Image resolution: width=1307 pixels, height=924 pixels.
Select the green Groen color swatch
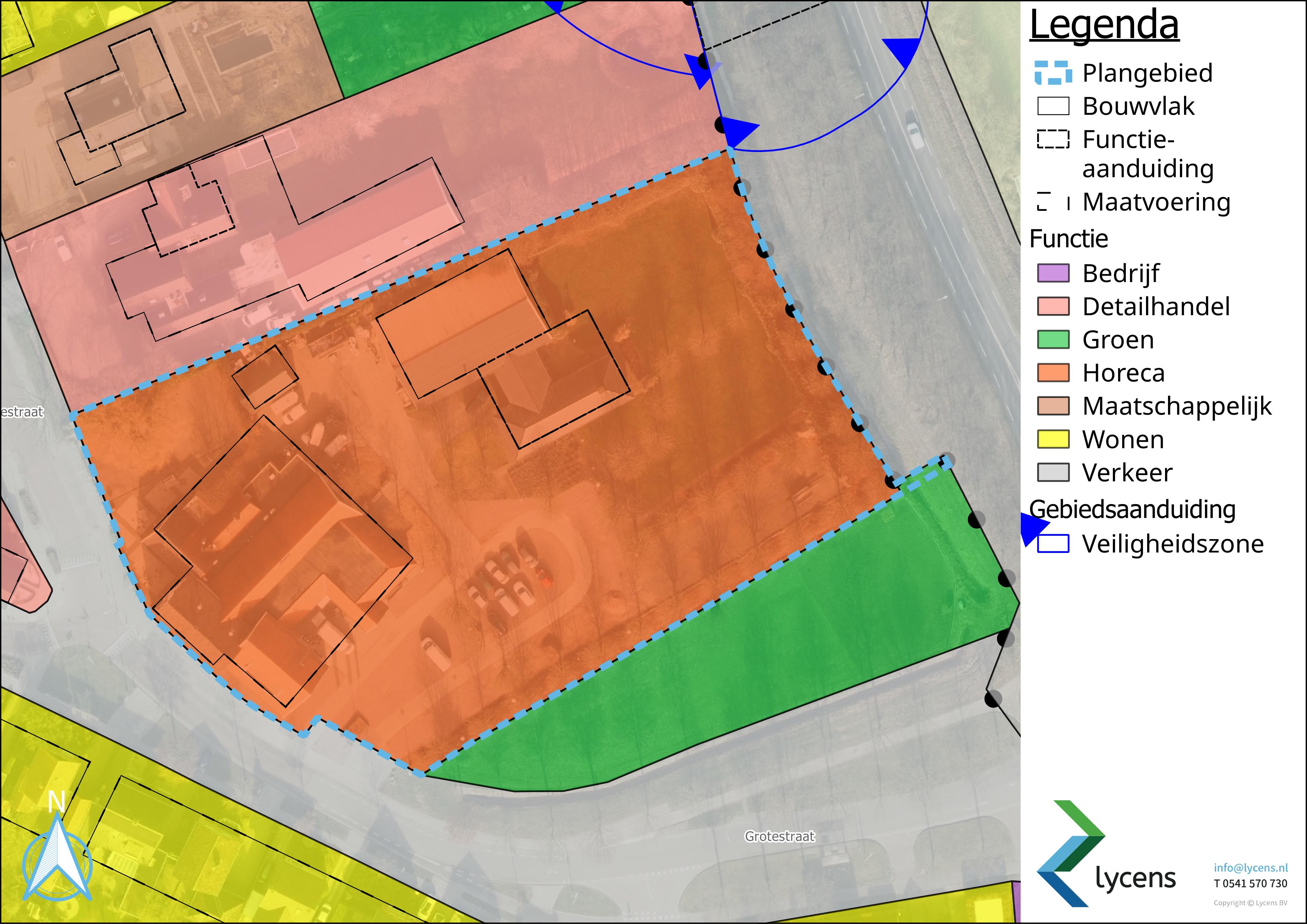click(1053, 340)
